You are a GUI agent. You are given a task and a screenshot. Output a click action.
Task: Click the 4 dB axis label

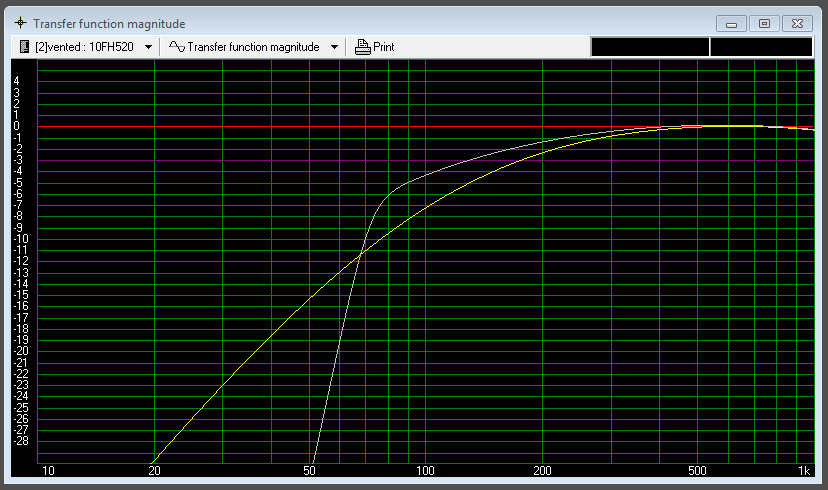[x=17, y=81]
